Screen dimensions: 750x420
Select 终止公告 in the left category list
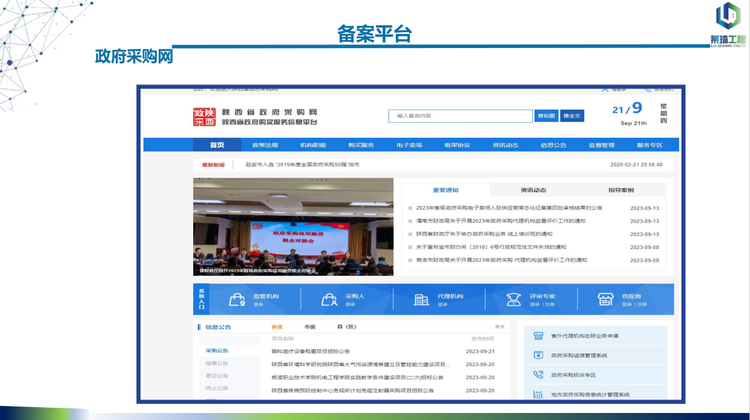217,388
